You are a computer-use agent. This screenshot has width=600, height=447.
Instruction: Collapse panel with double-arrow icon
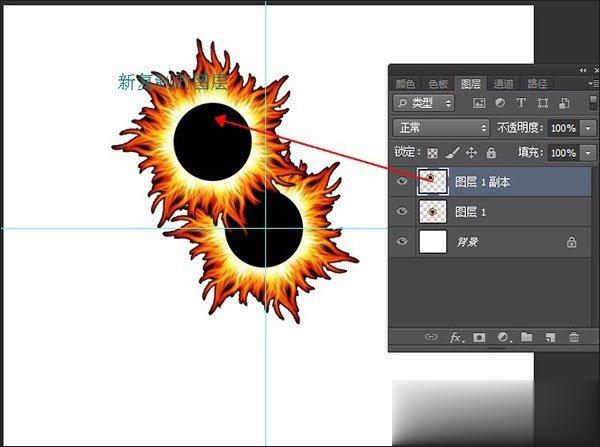[583, 70]
